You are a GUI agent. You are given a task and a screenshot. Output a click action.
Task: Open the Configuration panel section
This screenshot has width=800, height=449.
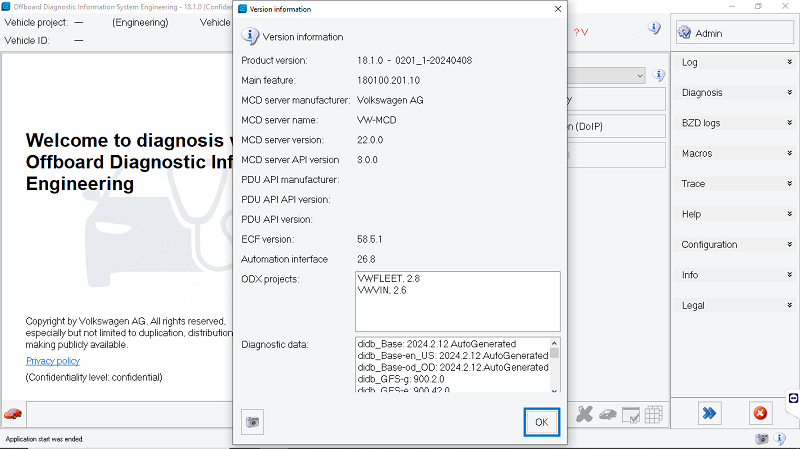[735, 244]
